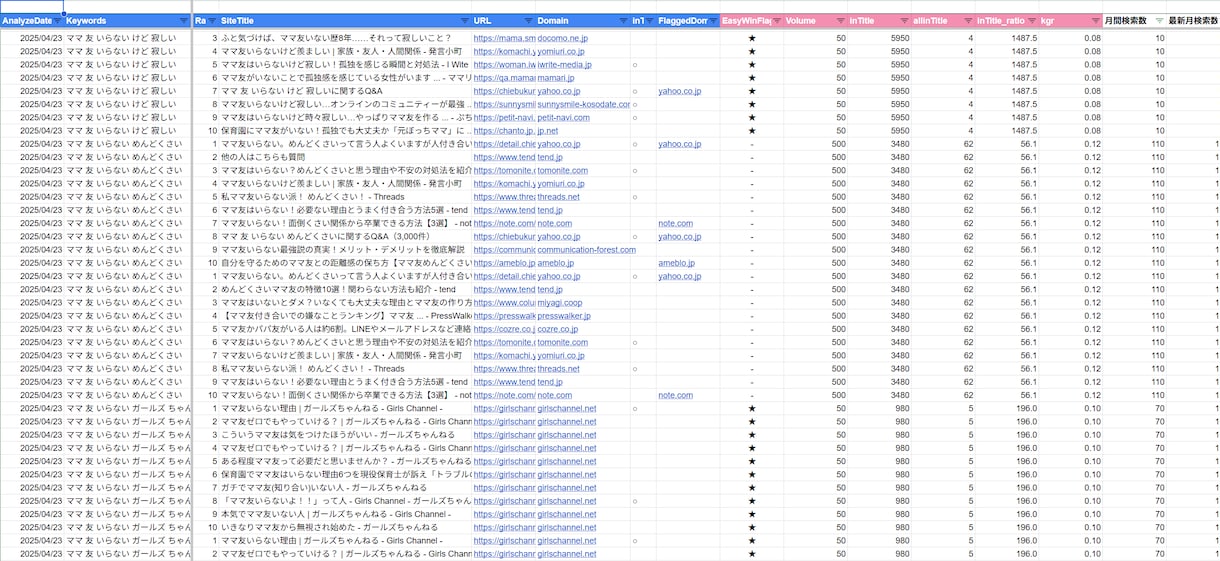Screen dimensions: 1220x561
Task: Open the https://chanto.jp URL link
Action: [504, 130]
